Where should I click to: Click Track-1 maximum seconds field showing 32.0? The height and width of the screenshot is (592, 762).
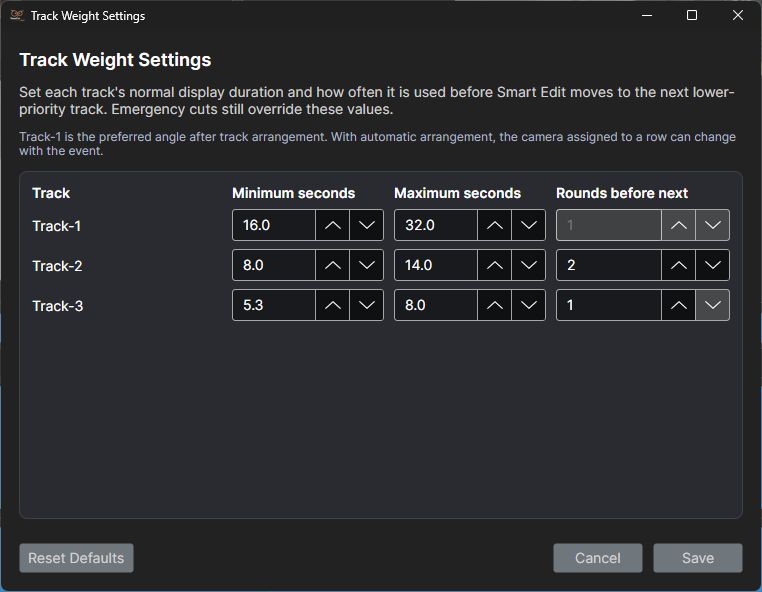[x=436, y=225]
